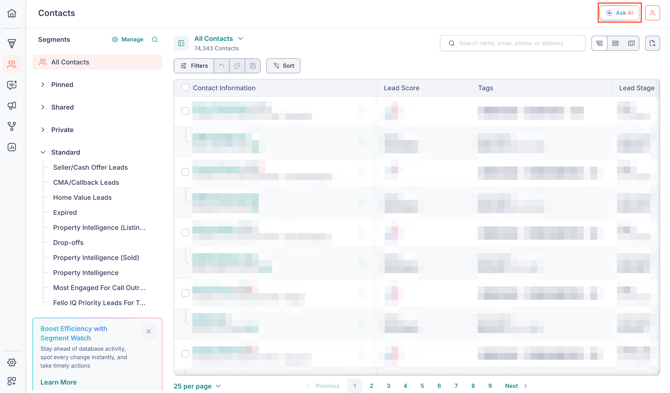Image resolution: width=670 pixels, height=393 pixels.
Task: Open the user profile icon next to Ask AI
Action: coord(652,13)
